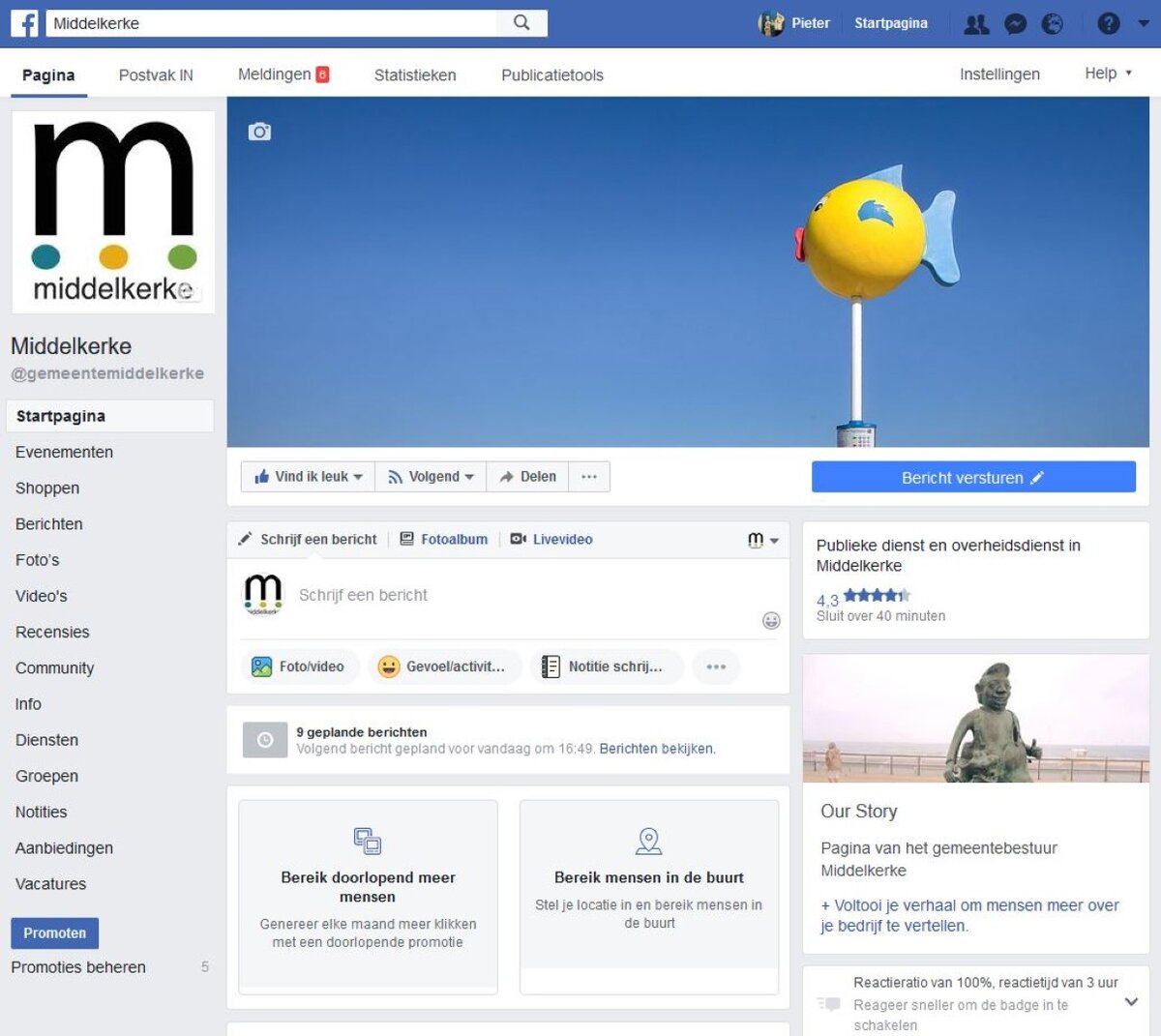Image resolution: width=1161 pixels, height=1036 pixels.
Task: Select Berichten in sidebar
Action: 49,524
